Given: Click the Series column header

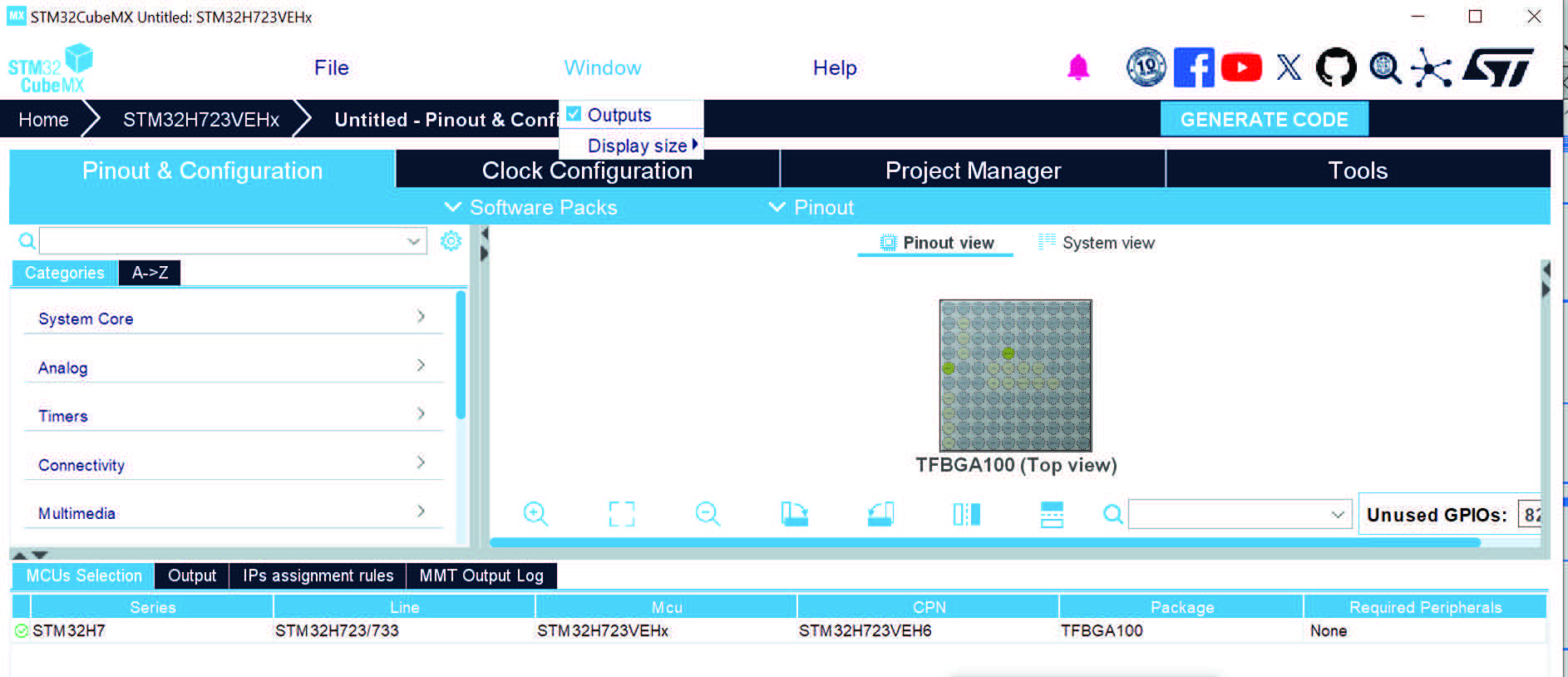Looking at the screenshot, I should (152, 607).
